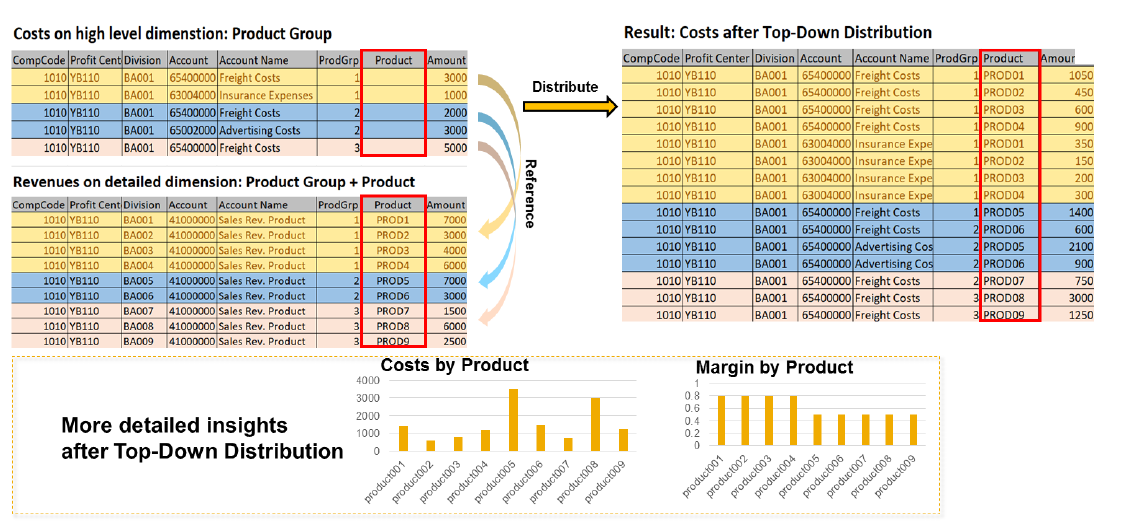Screen dimensions: 1123x530
Task: Select the Margin by Product chart title
Action: (x=774, y=367)
